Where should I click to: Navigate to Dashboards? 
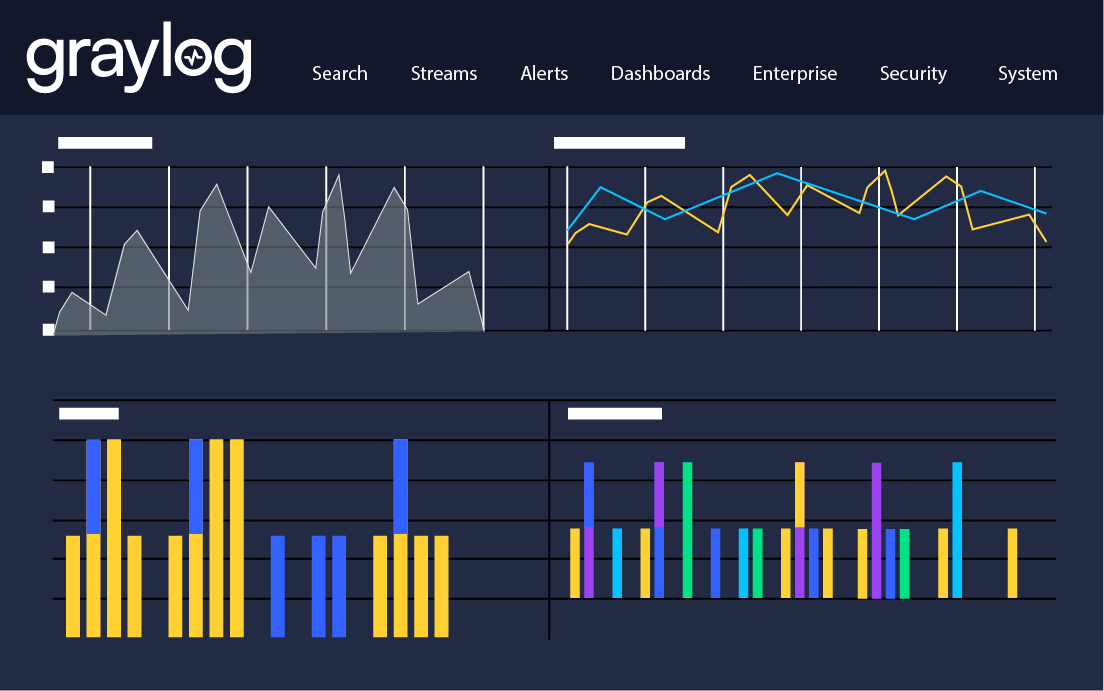pyautogui.click(x=660, y=74)
